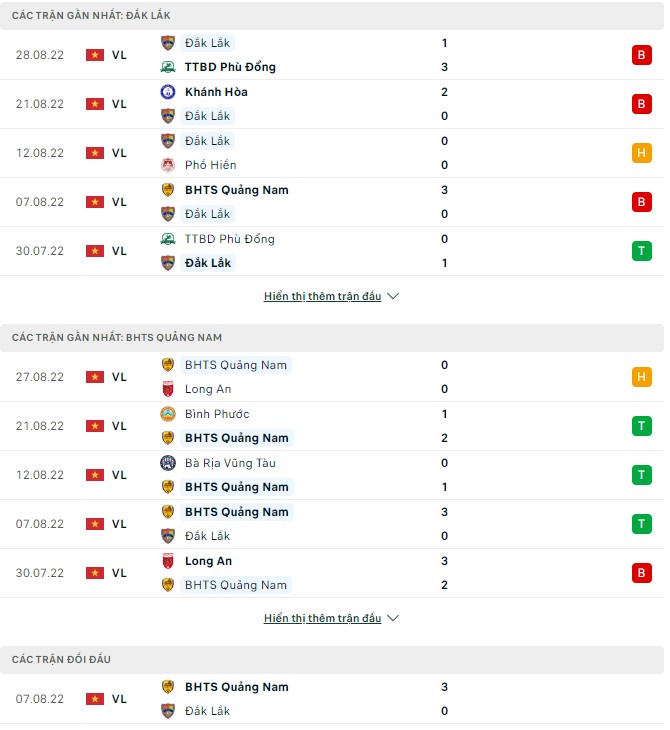Viewport: 670px width, 730px height.
Task: Click orange H badge on Đắk Lắk–Phố Hiến match
Action: 640,153
